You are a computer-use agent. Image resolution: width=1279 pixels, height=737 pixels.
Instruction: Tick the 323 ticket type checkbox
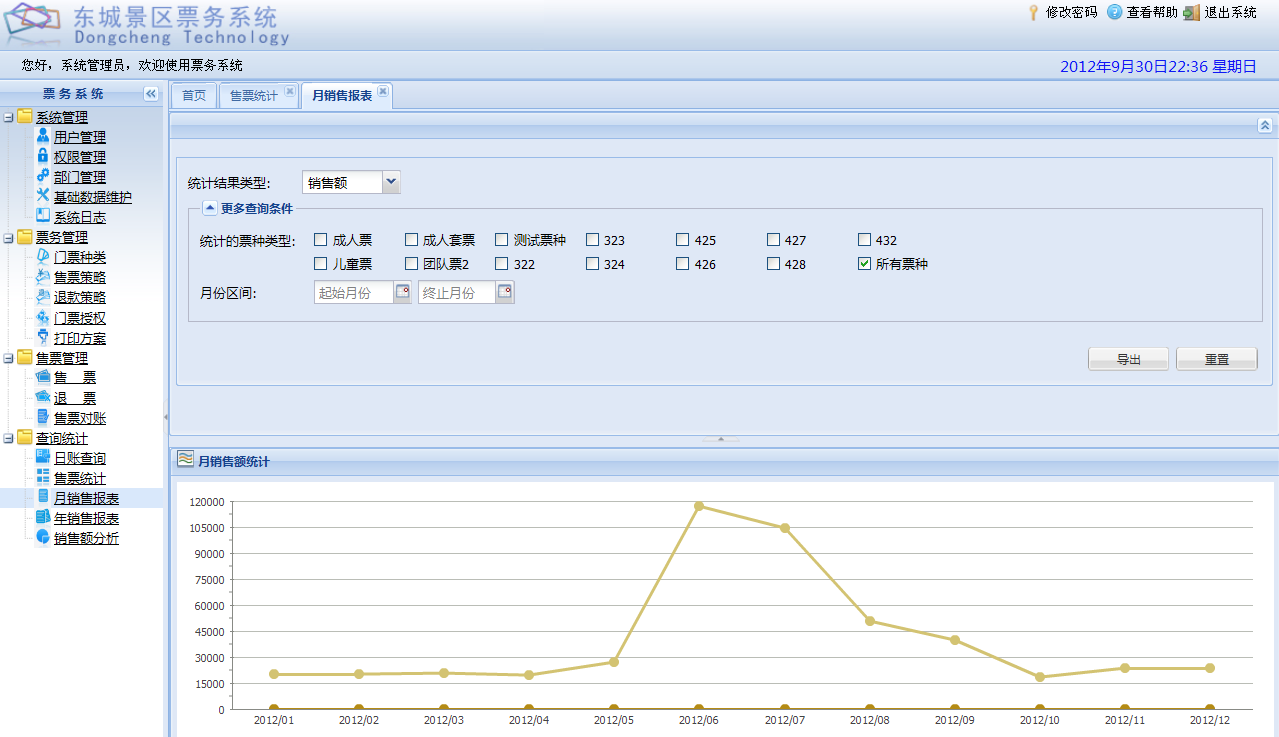593,240
